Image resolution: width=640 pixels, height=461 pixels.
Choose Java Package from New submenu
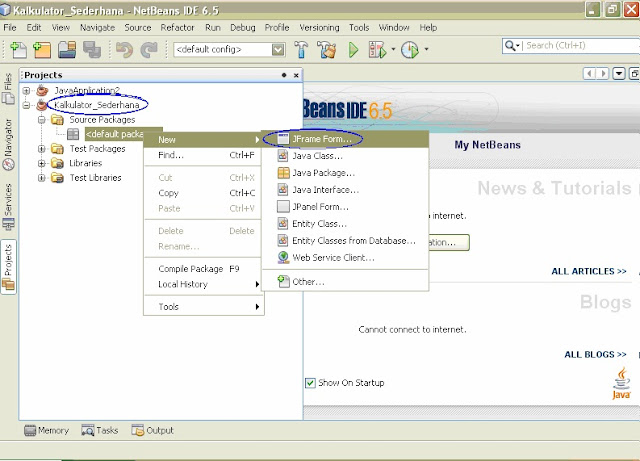click(345, 173)
